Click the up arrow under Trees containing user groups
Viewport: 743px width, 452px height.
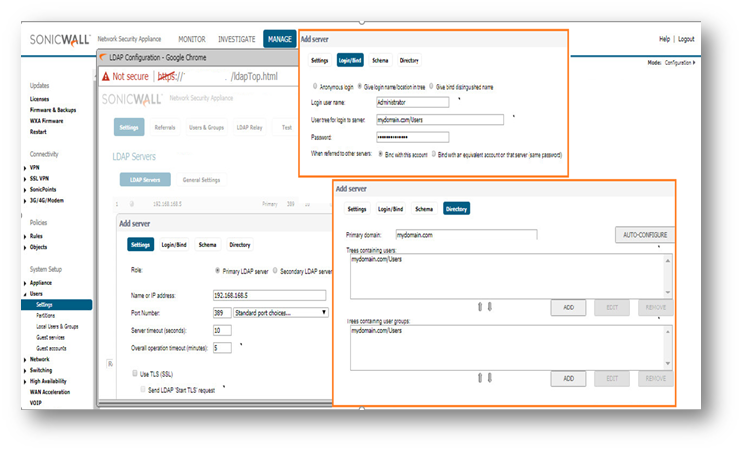[479, 378]
